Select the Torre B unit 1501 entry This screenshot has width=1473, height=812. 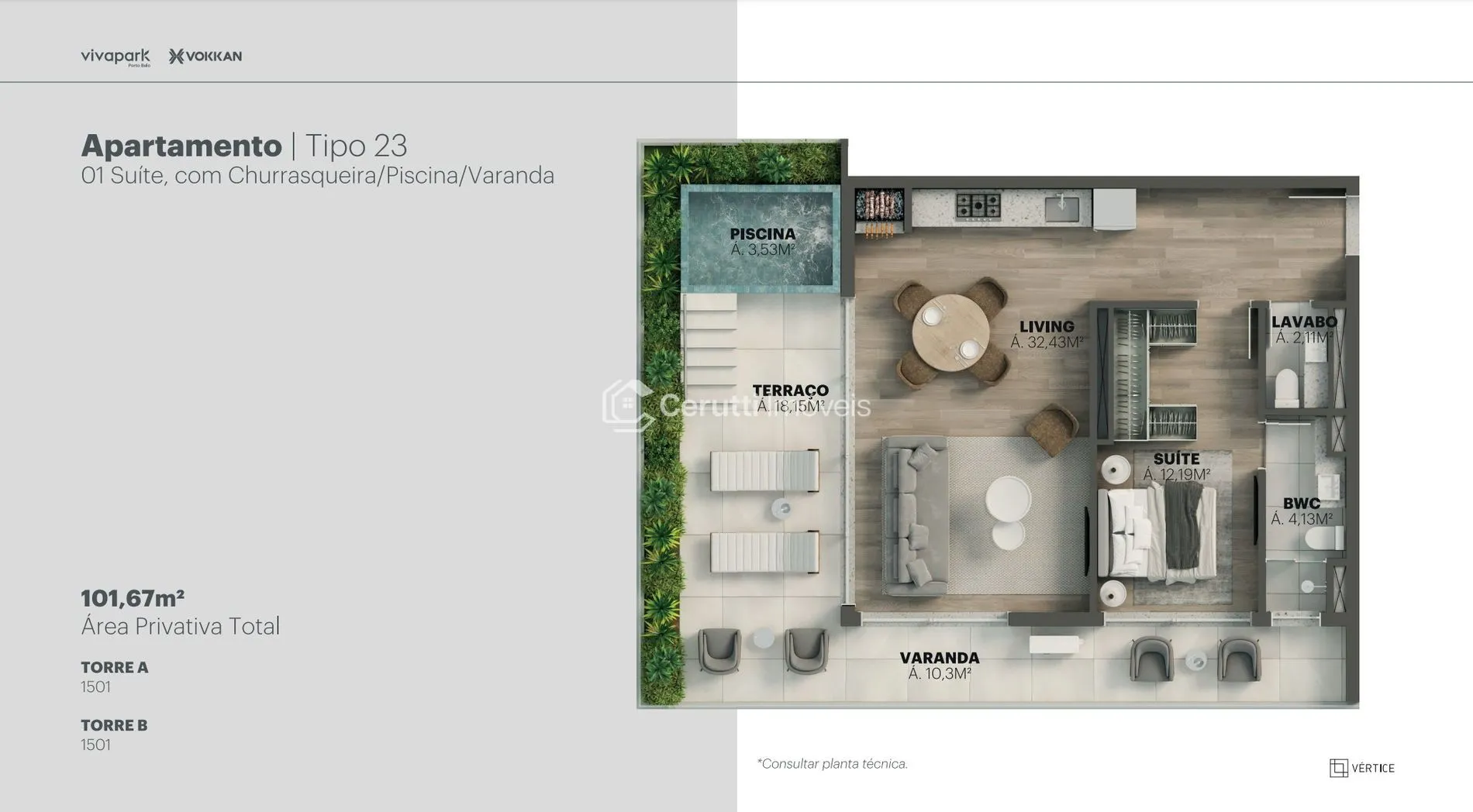click(x=114, y=735)
